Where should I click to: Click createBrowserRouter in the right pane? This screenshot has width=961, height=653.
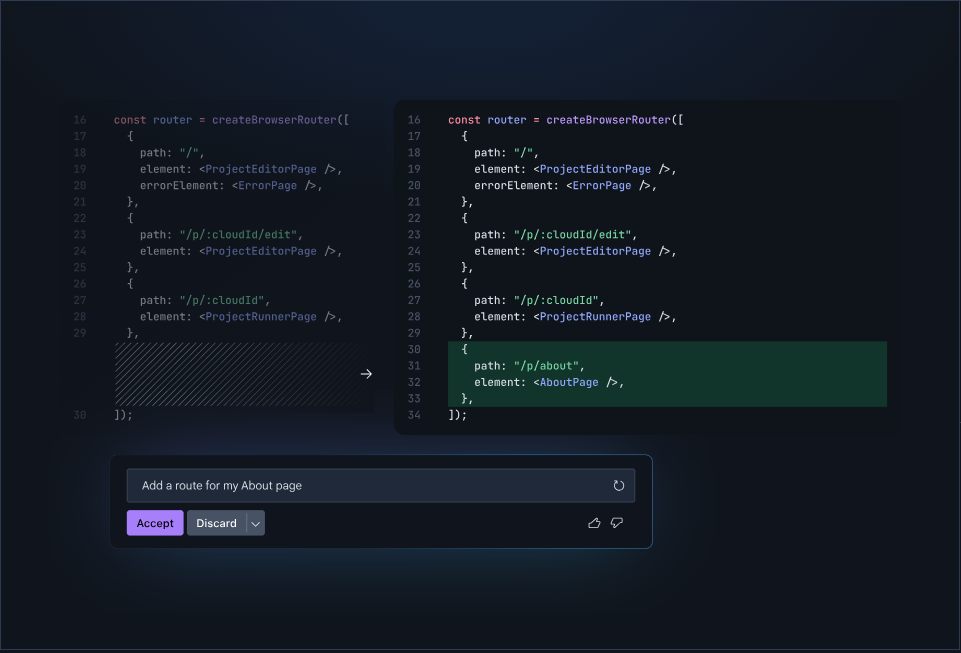[609, 120]
